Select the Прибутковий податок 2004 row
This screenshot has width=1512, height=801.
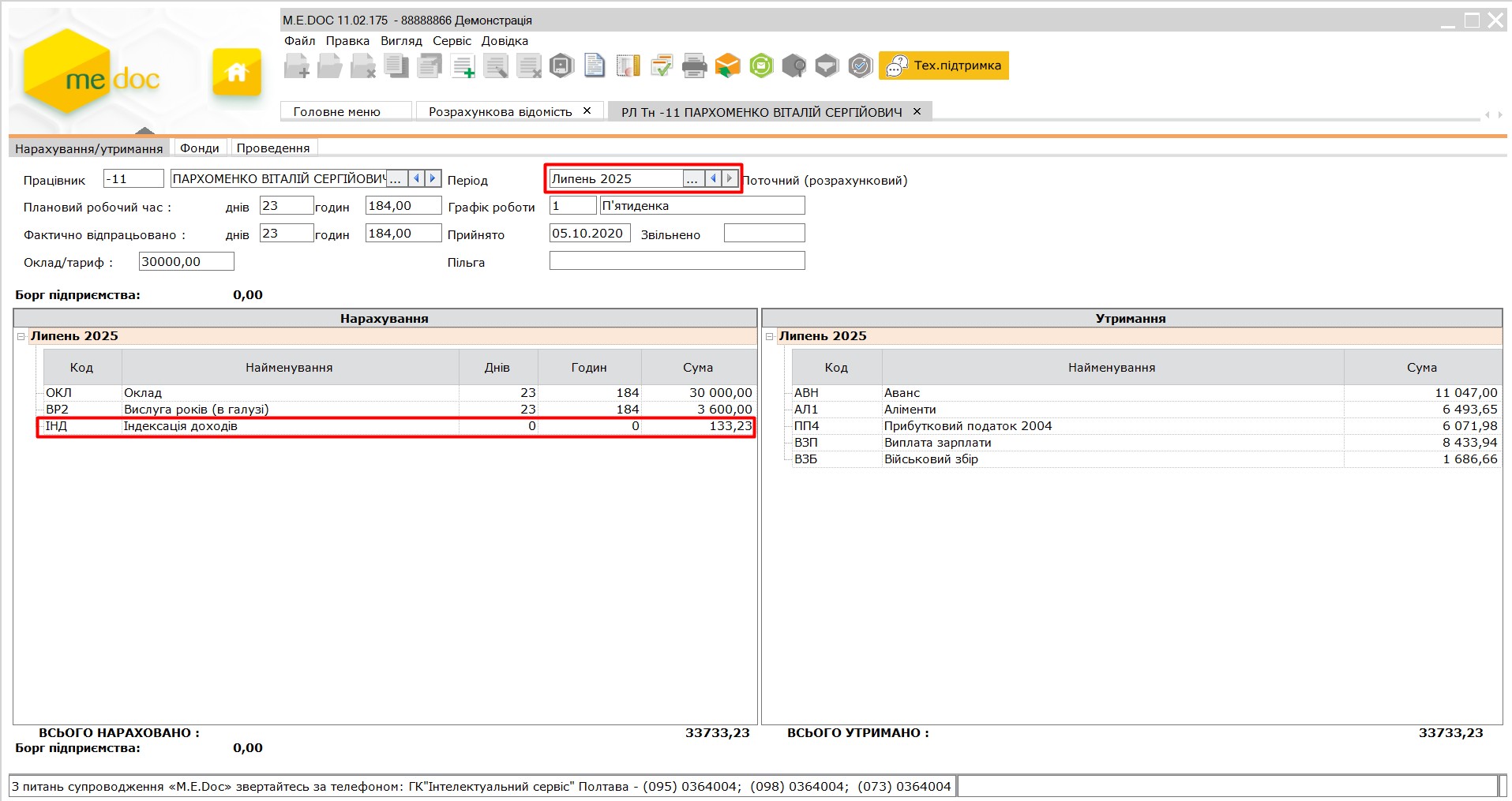pos(1146,426)
